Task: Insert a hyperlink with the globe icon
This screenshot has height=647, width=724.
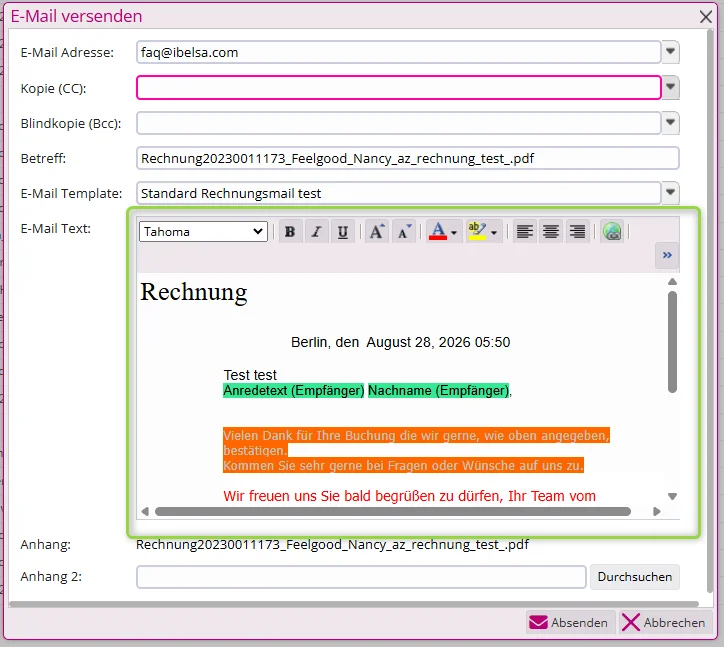Action: point(612,231)
